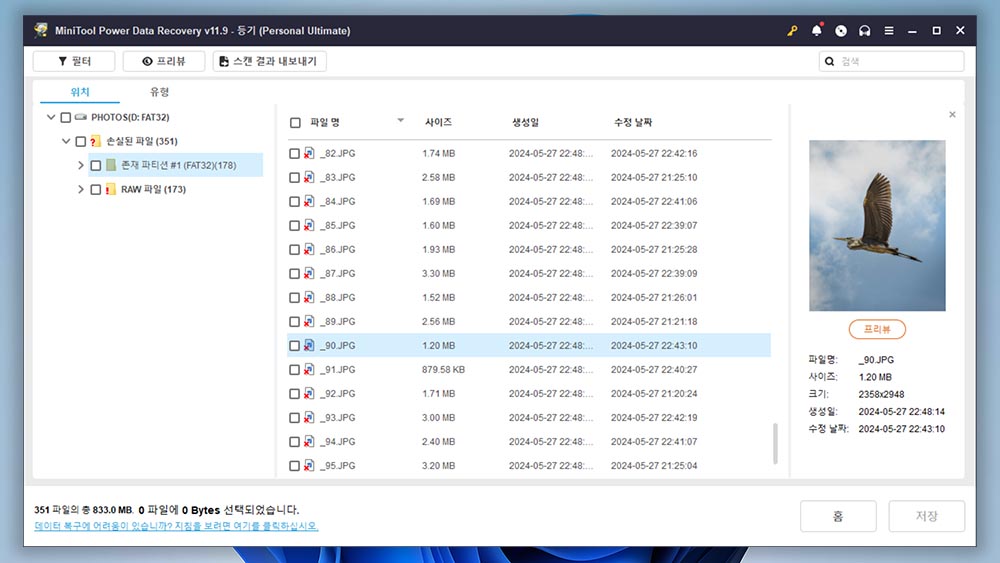Collapse the lost files (351) node

[66, 141]
